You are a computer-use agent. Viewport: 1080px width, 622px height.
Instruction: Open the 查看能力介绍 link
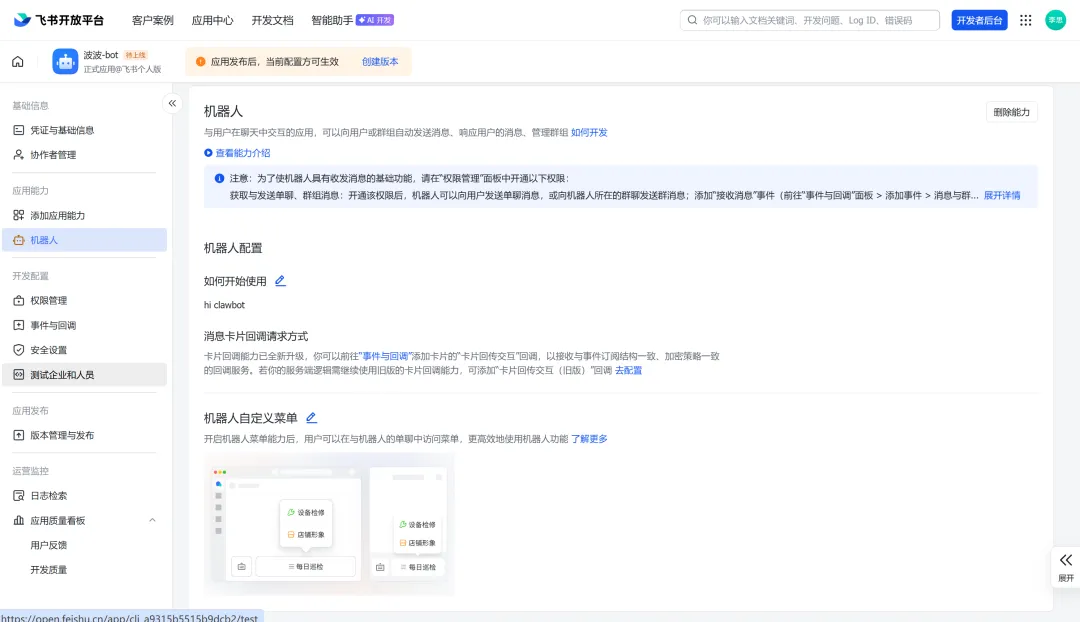coord(242,153)
